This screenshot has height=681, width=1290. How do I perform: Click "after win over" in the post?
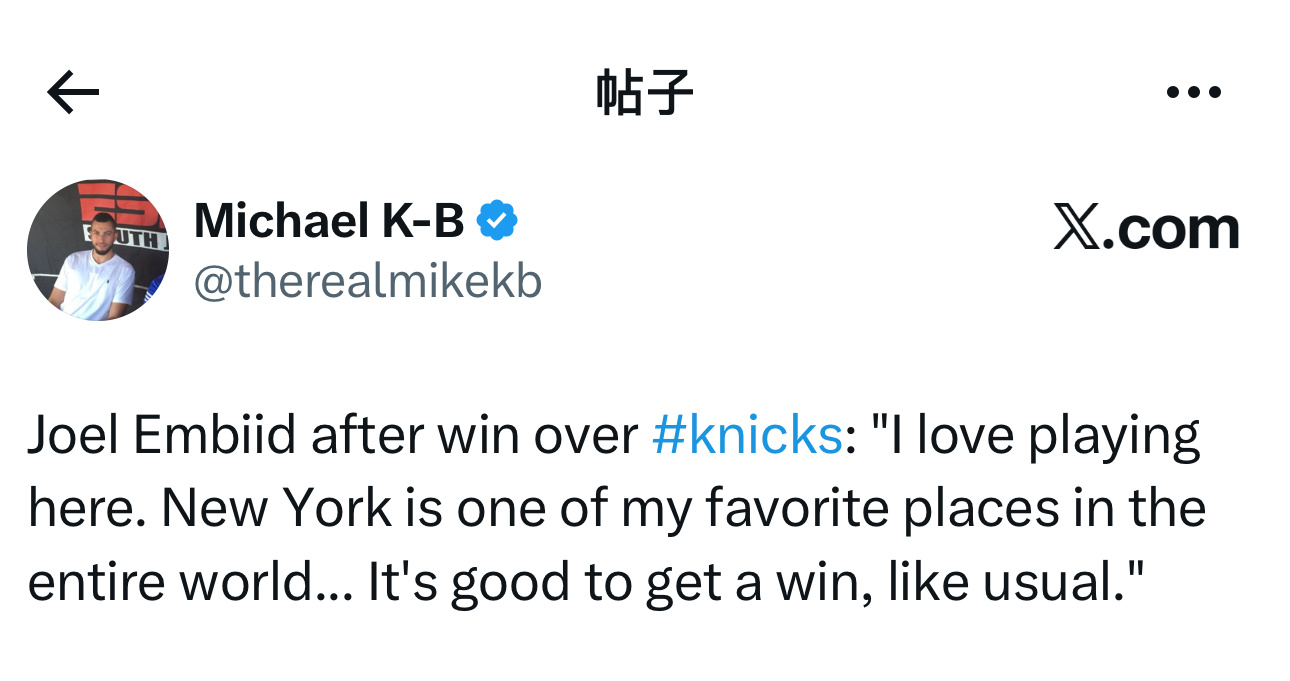474,435
